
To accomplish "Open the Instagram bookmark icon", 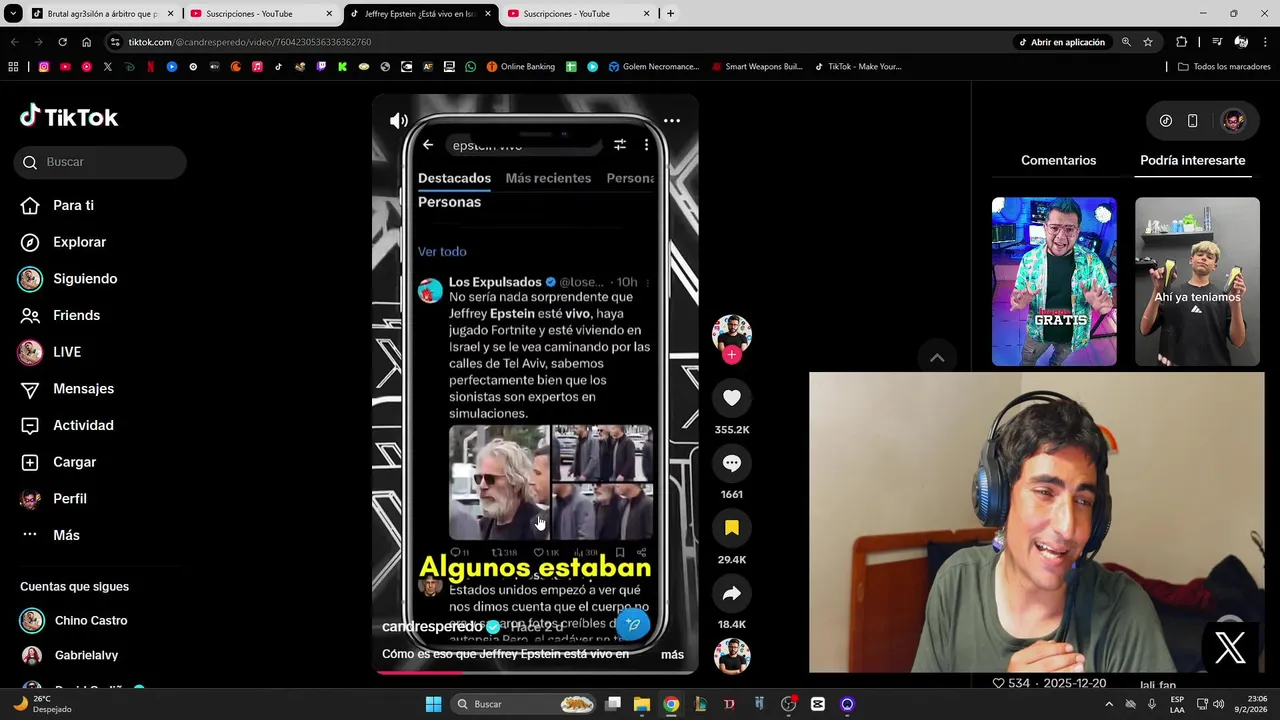I will (44, 67).
